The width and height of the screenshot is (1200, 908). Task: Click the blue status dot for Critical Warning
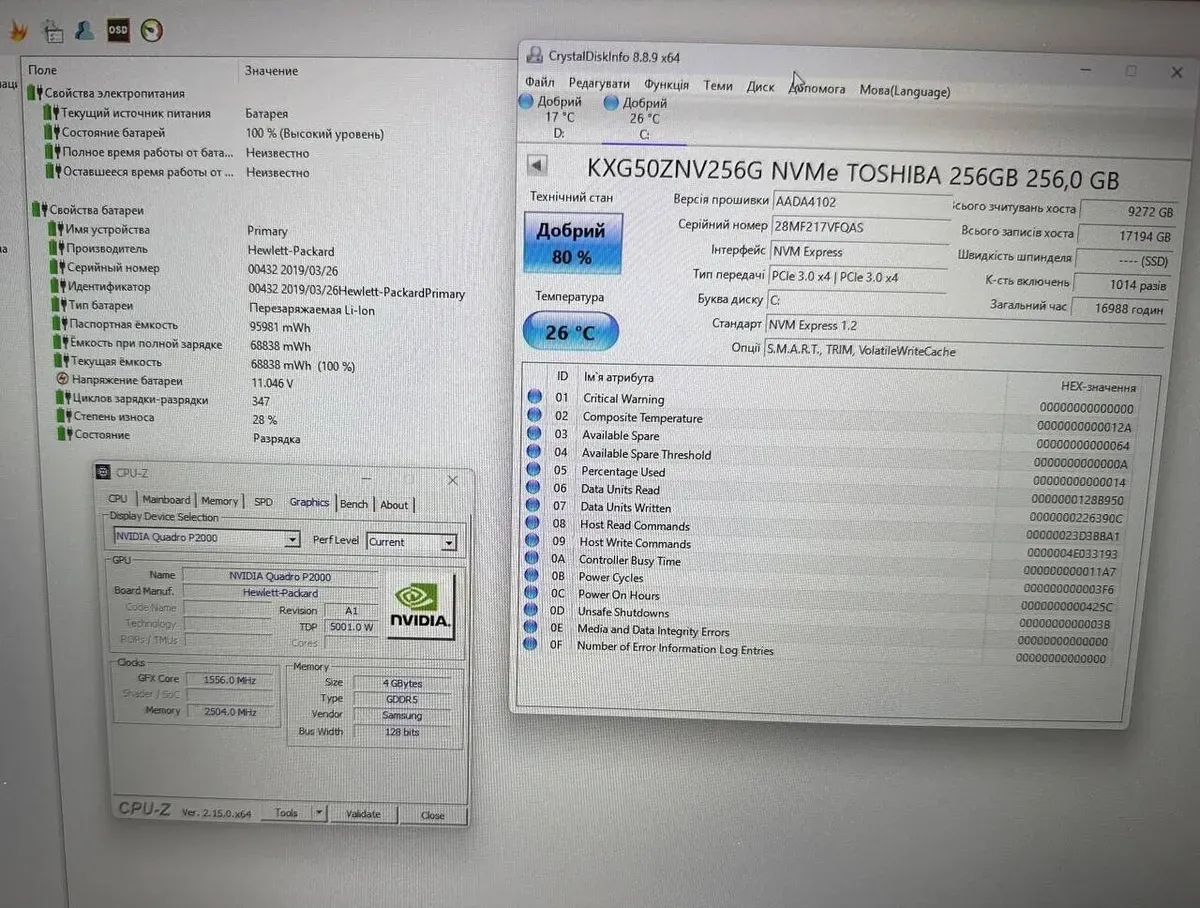[534, 398]
